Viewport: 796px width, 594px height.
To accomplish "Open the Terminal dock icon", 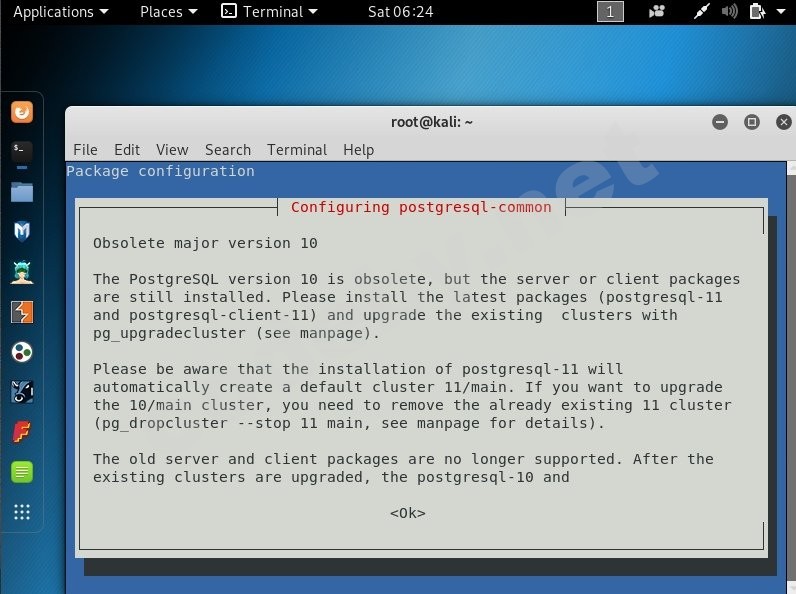I will tap(22, 152).
